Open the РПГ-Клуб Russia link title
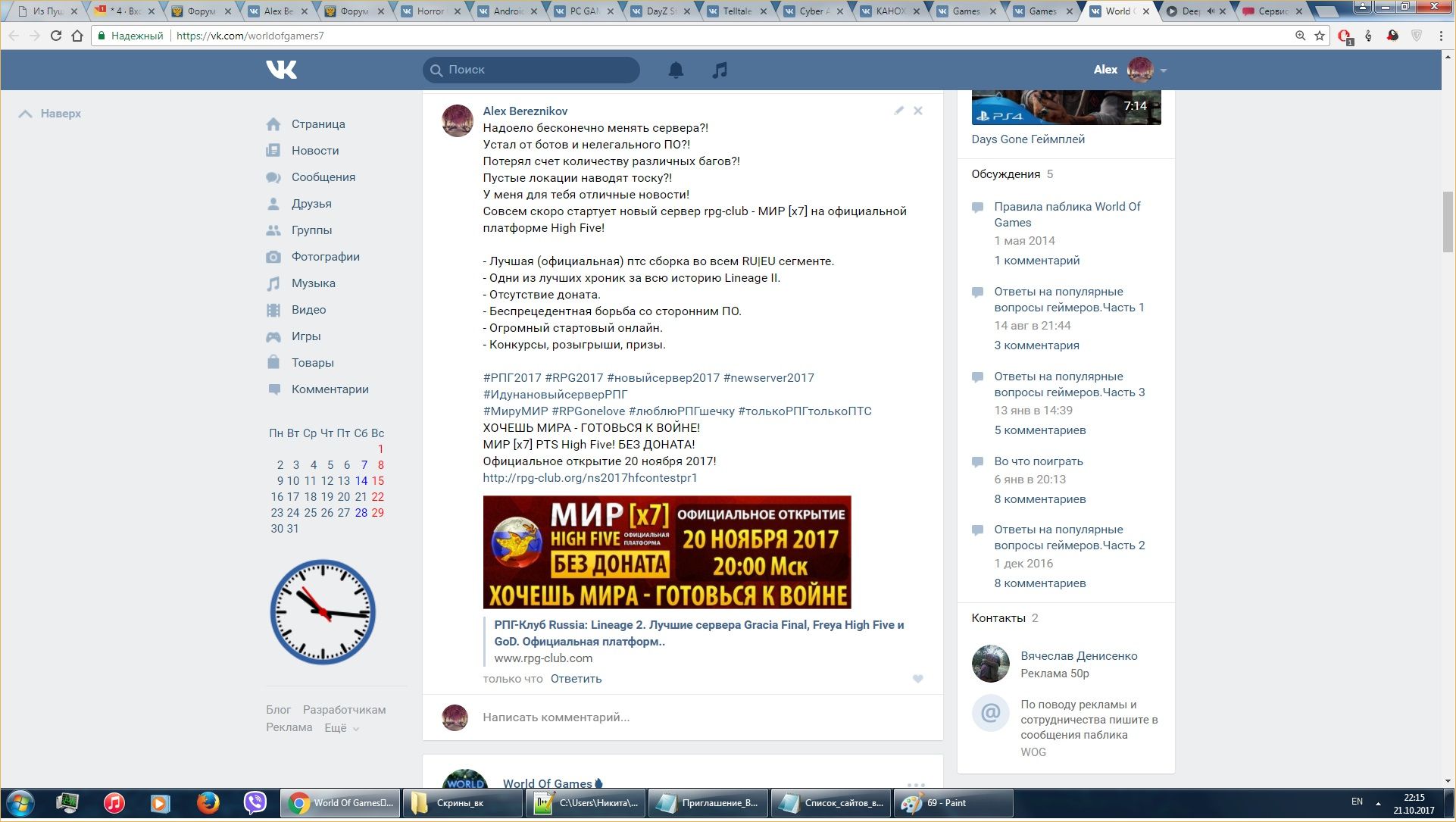 coord(699,633)
